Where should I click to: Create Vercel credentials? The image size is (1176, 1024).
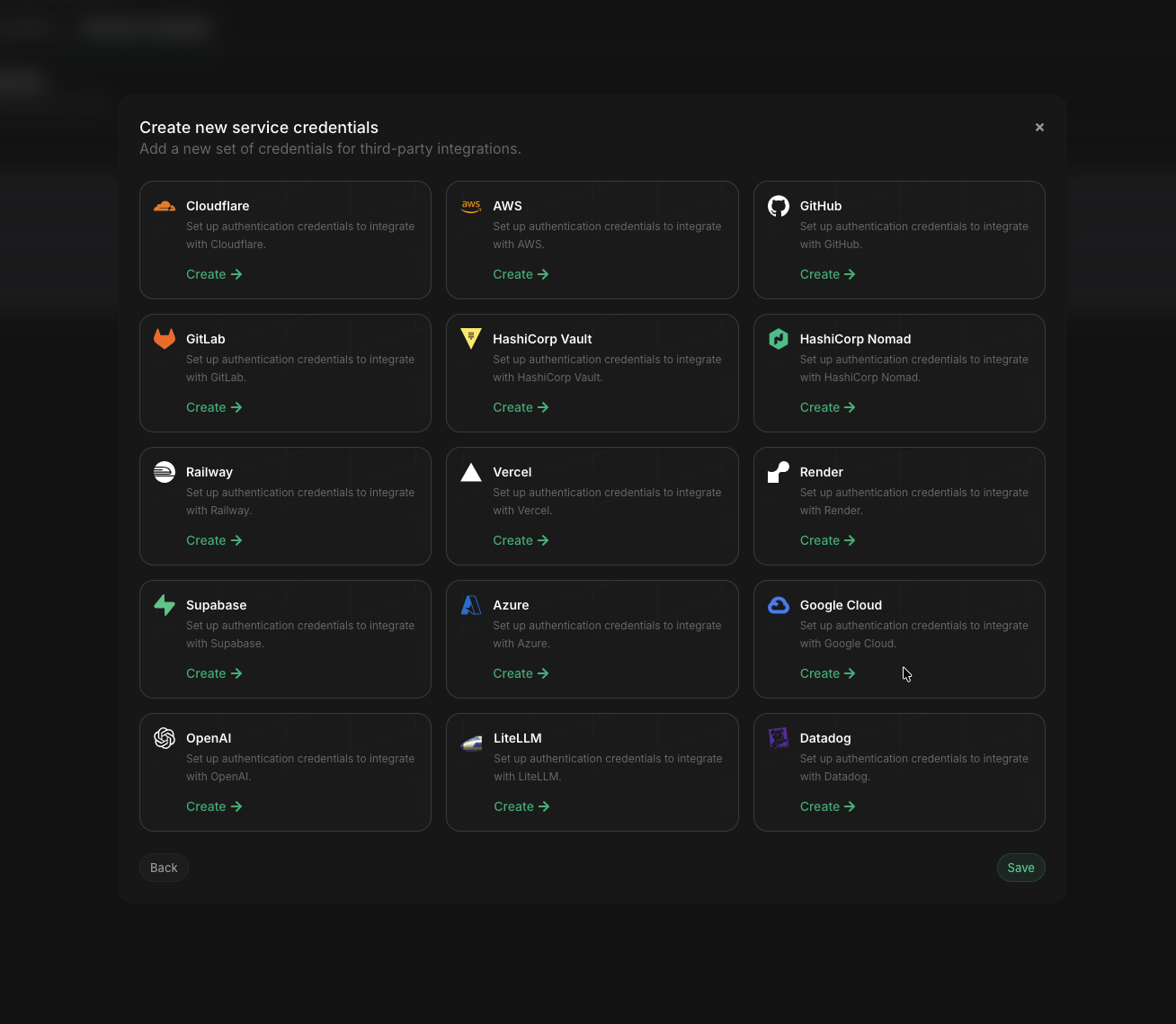coord(521,540)
